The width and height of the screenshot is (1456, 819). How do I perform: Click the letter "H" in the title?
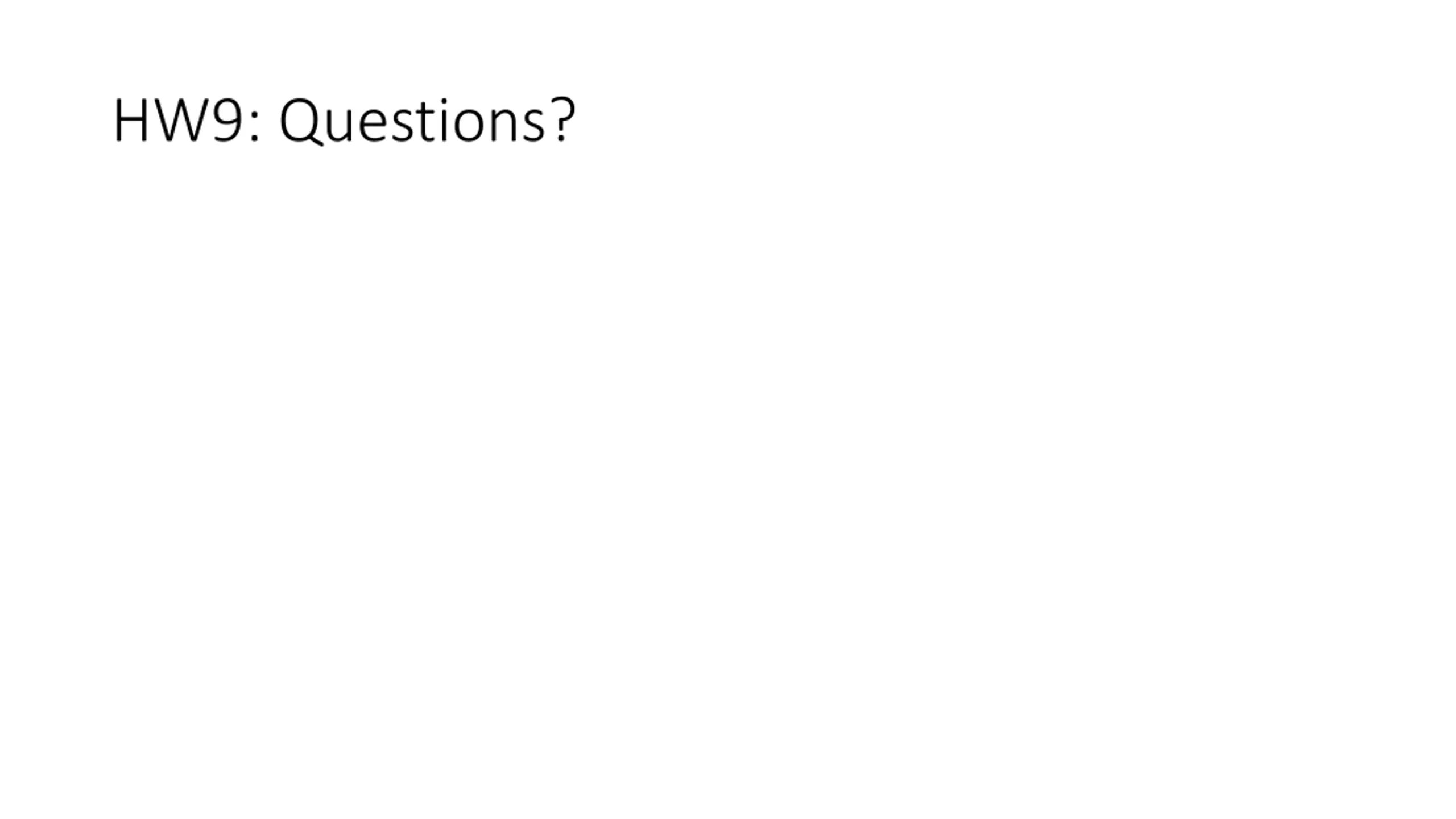pyautogui.click(x=131, y=121)
